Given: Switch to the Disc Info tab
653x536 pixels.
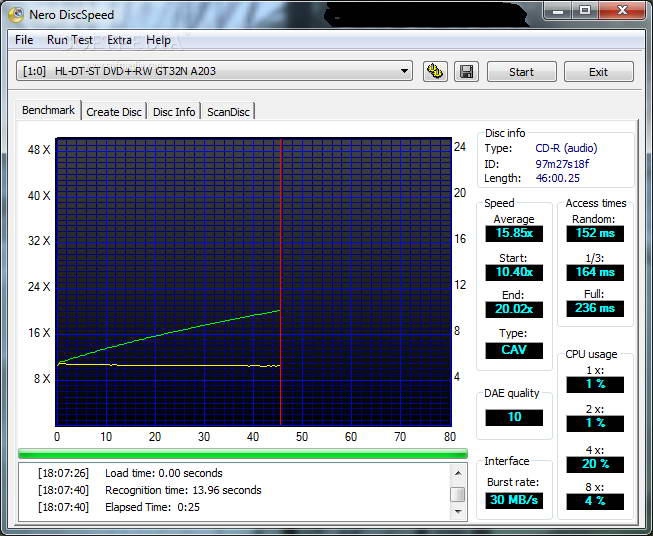Looking at the screenshot, I should tap(174, 112).
